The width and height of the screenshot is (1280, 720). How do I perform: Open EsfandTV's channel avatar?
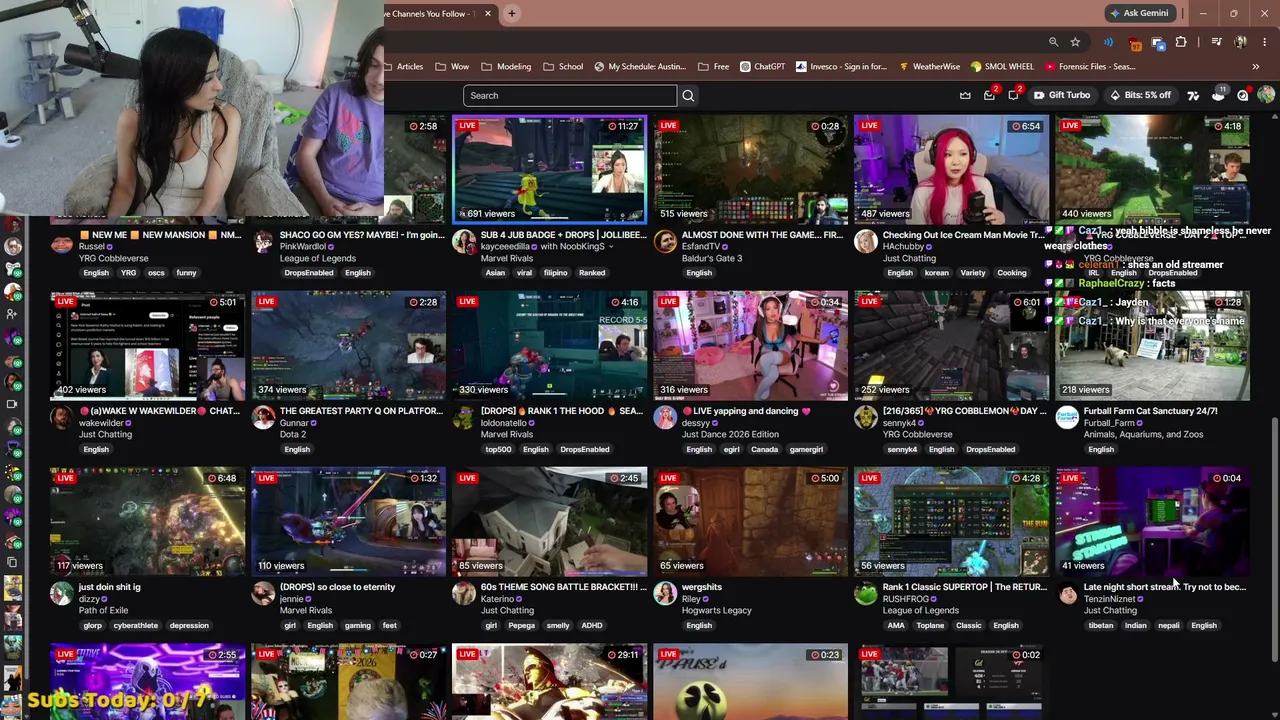[x=665, y=242]
